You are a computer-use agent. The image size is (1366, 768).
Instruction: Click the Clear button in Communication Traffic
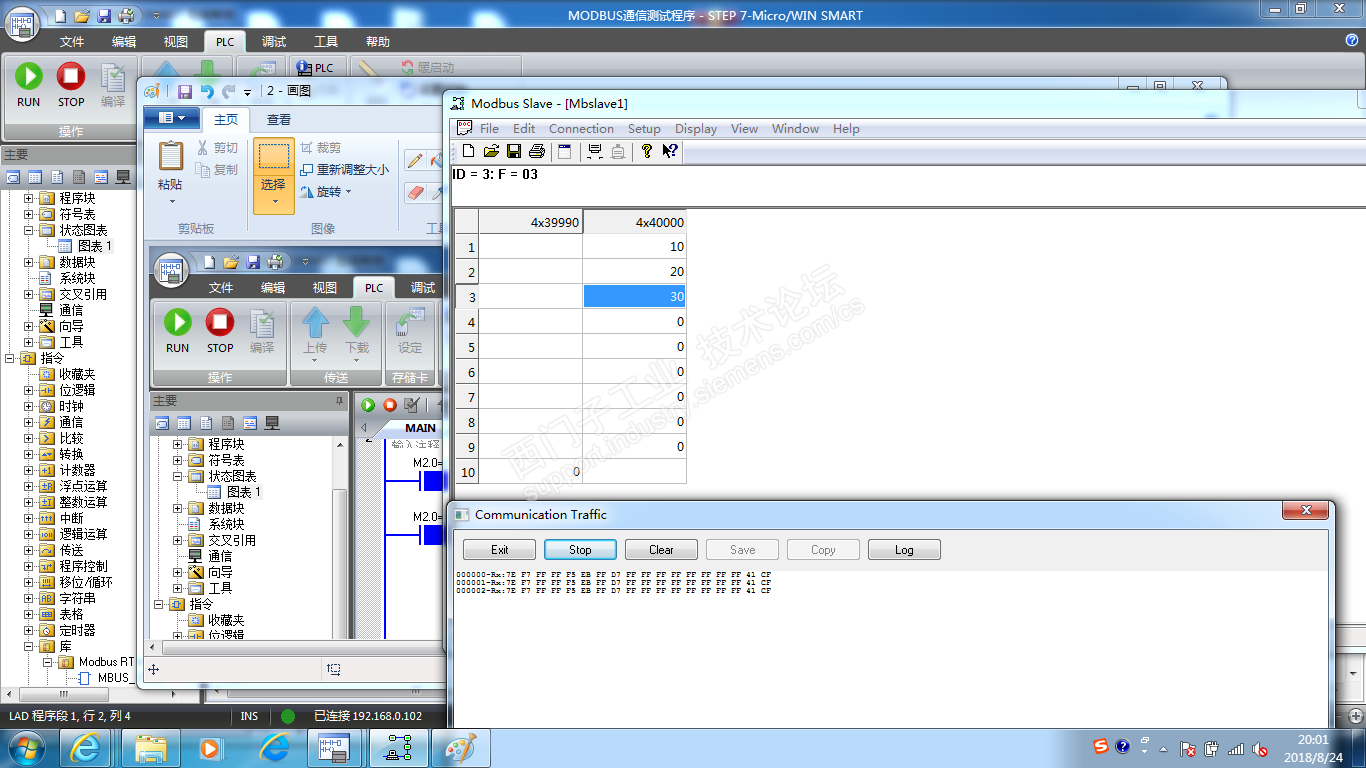pyautogui.click(x=661, y=549)
